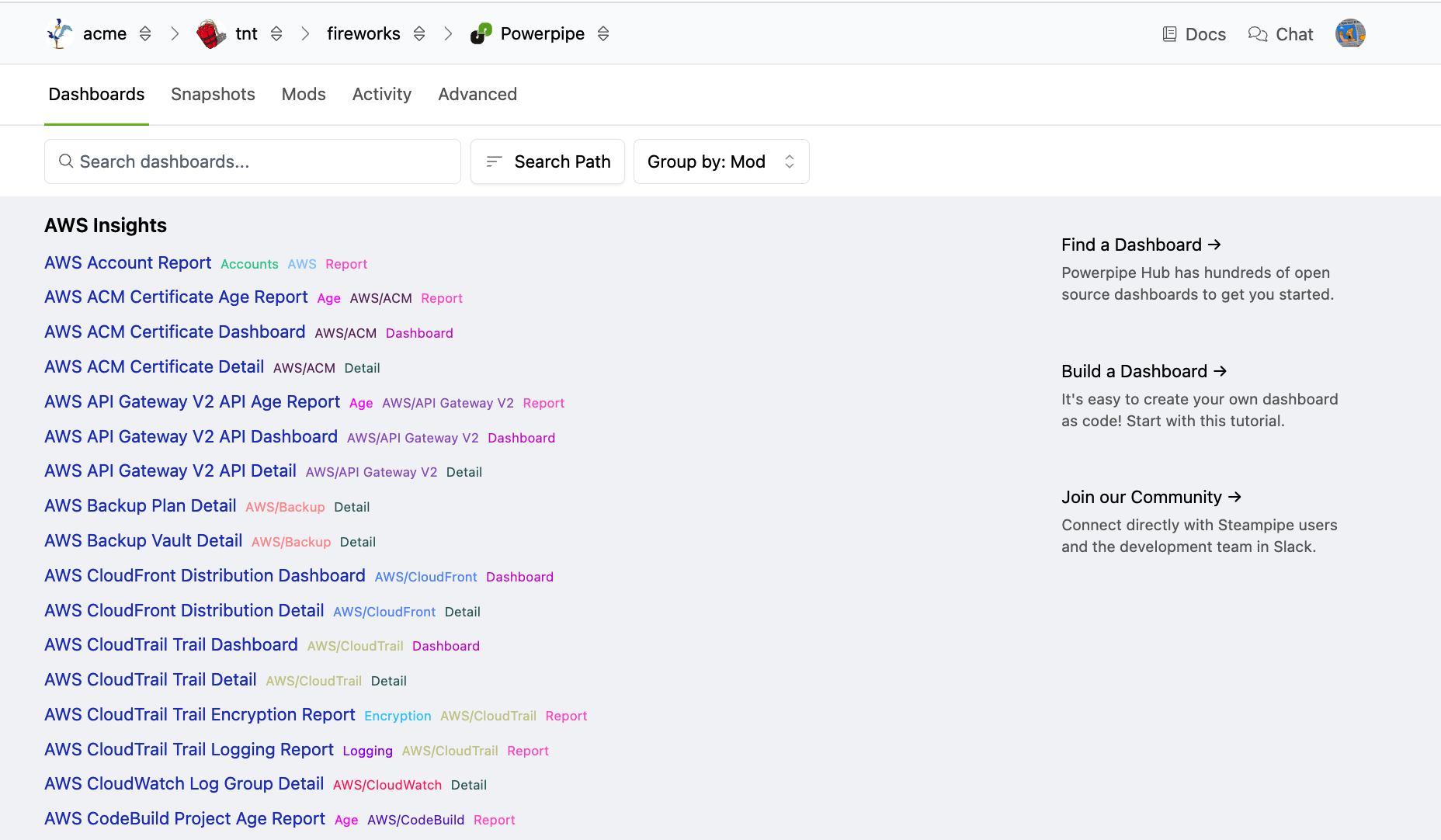The height and width of the screenshot is (840, 1441).
Task: Click the acme organization avatar icon
Action: [x=60, y=34]
